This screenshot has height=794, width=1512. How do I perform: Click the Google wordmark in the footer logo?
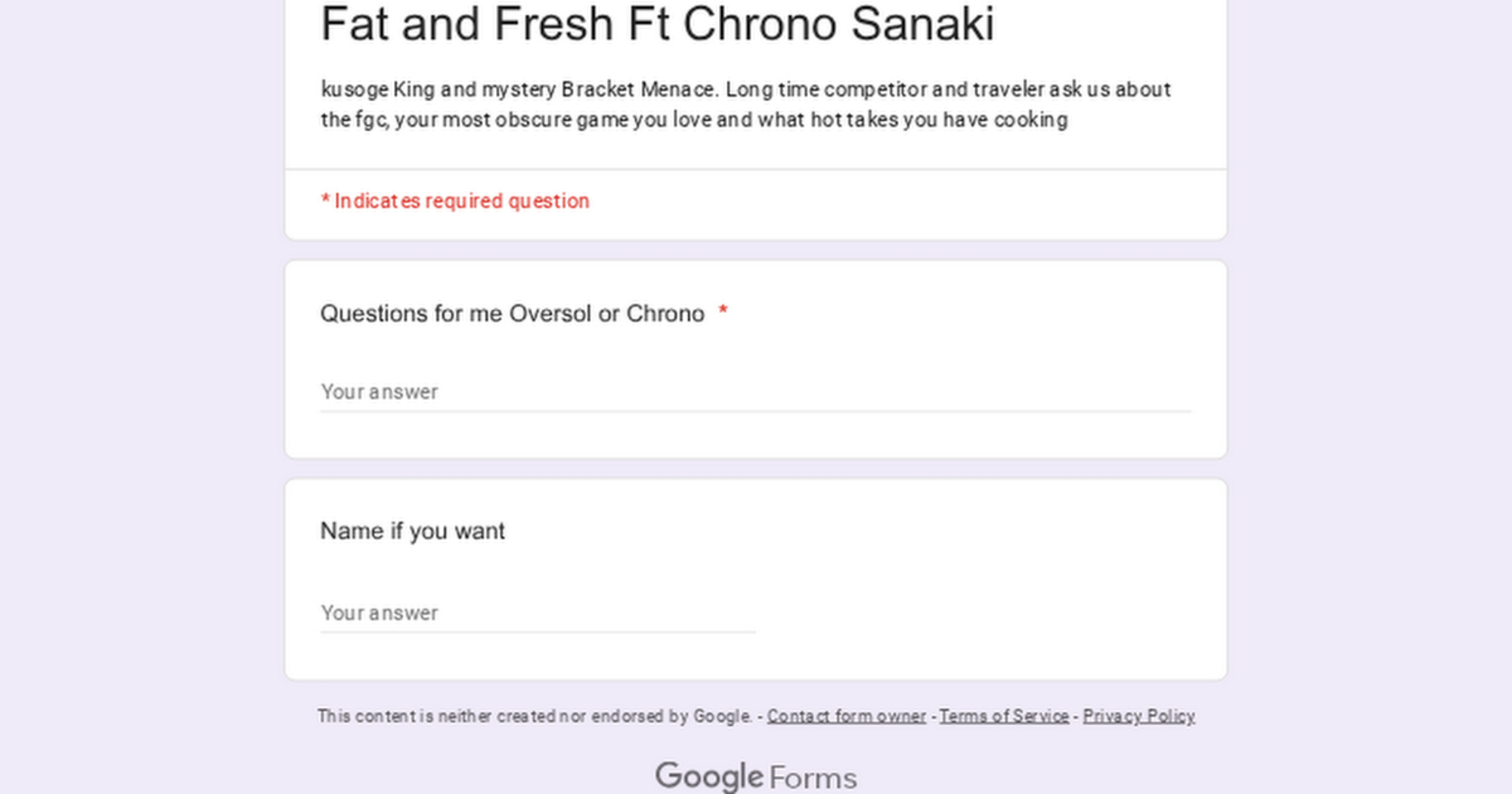click(x=709, y=777)
